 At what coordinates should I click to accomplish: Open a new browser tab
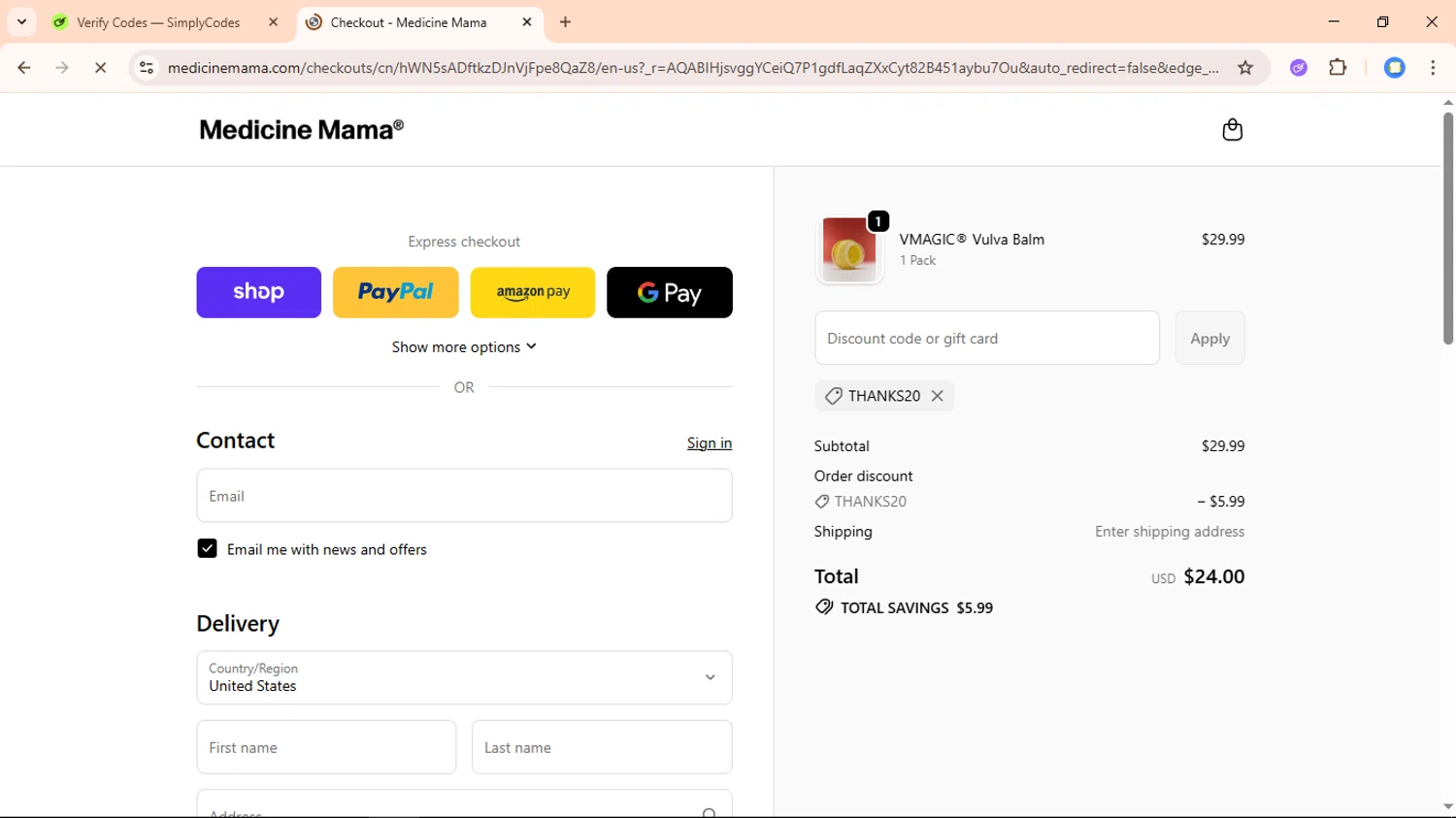click(x=566, y=21)
